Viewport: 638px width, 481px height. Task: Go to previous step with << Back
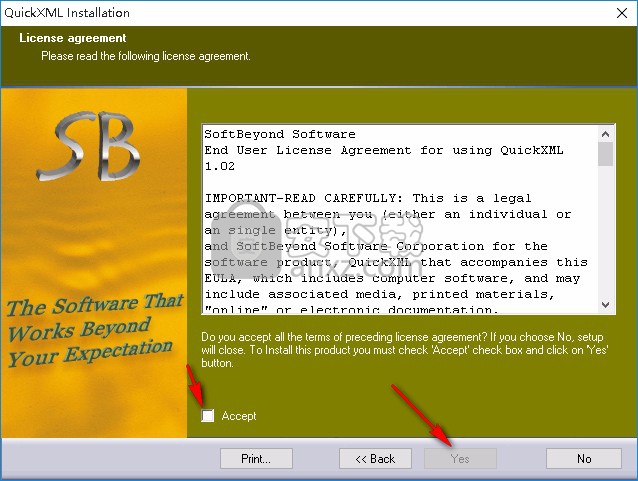point(375,459)
